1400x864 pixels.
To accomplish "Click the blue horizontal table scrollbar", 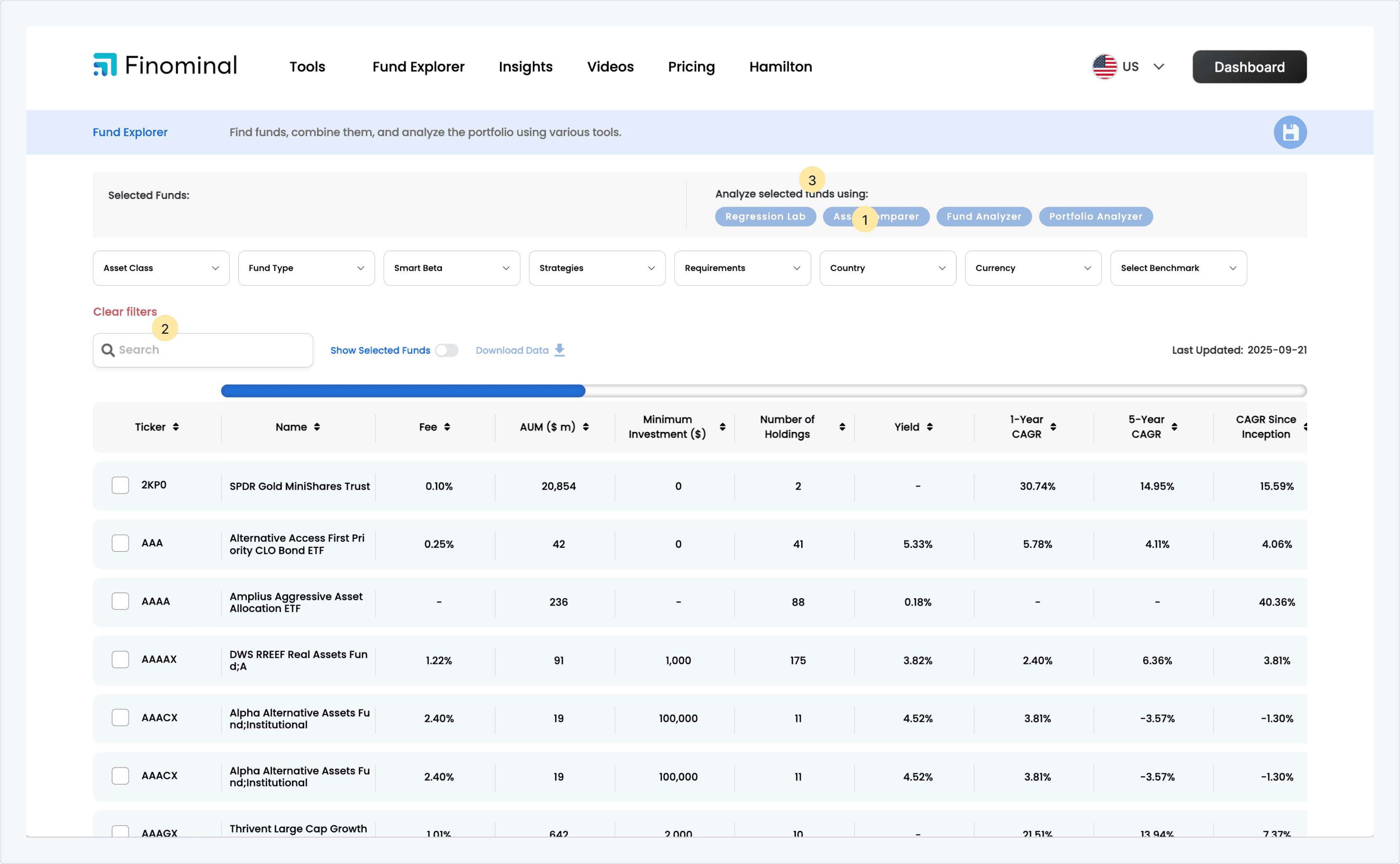I will (403, 391).
